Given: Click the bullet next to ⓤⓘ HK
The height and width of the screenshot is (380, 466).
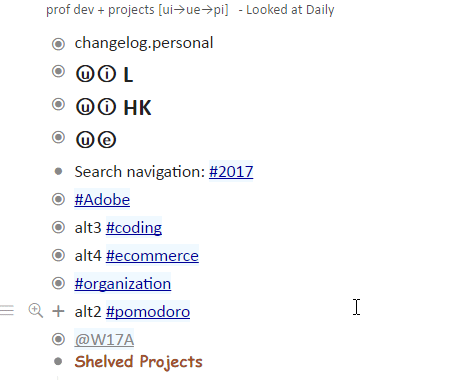Looking at the screenshot, I should pos(58,104).
